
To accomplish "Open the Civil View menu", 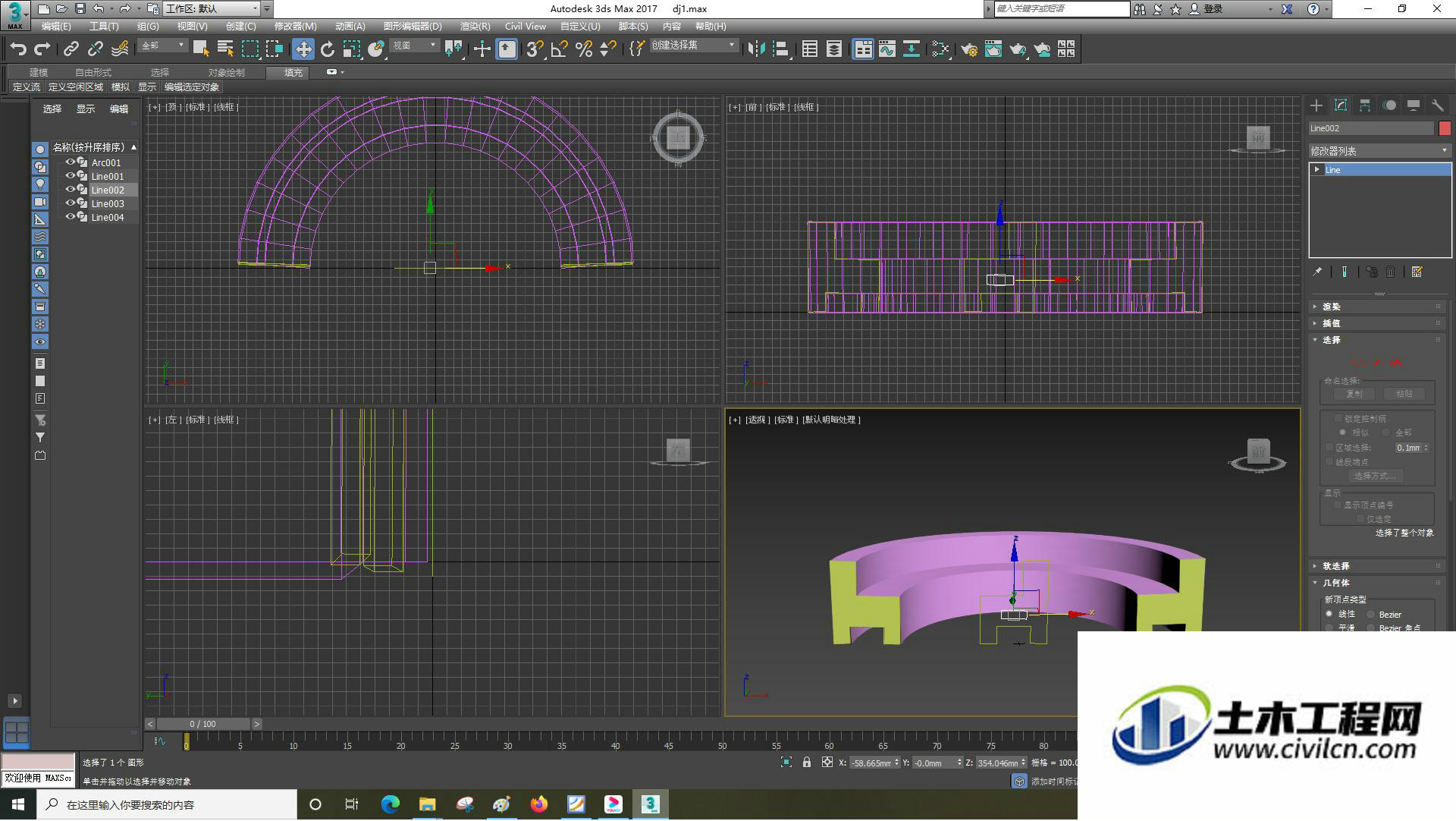I will point(526,27).
